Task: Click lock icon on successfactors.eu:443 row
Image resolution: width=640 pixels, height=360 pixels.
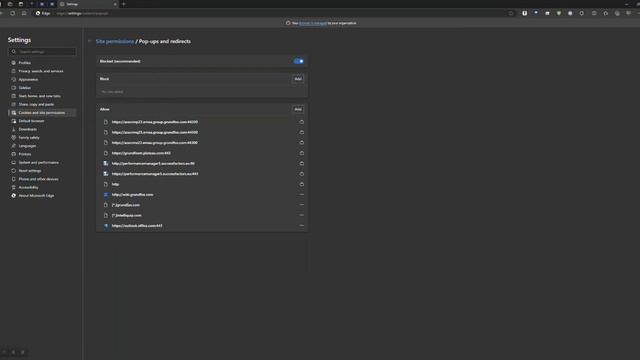Action: tap(302, 174)
